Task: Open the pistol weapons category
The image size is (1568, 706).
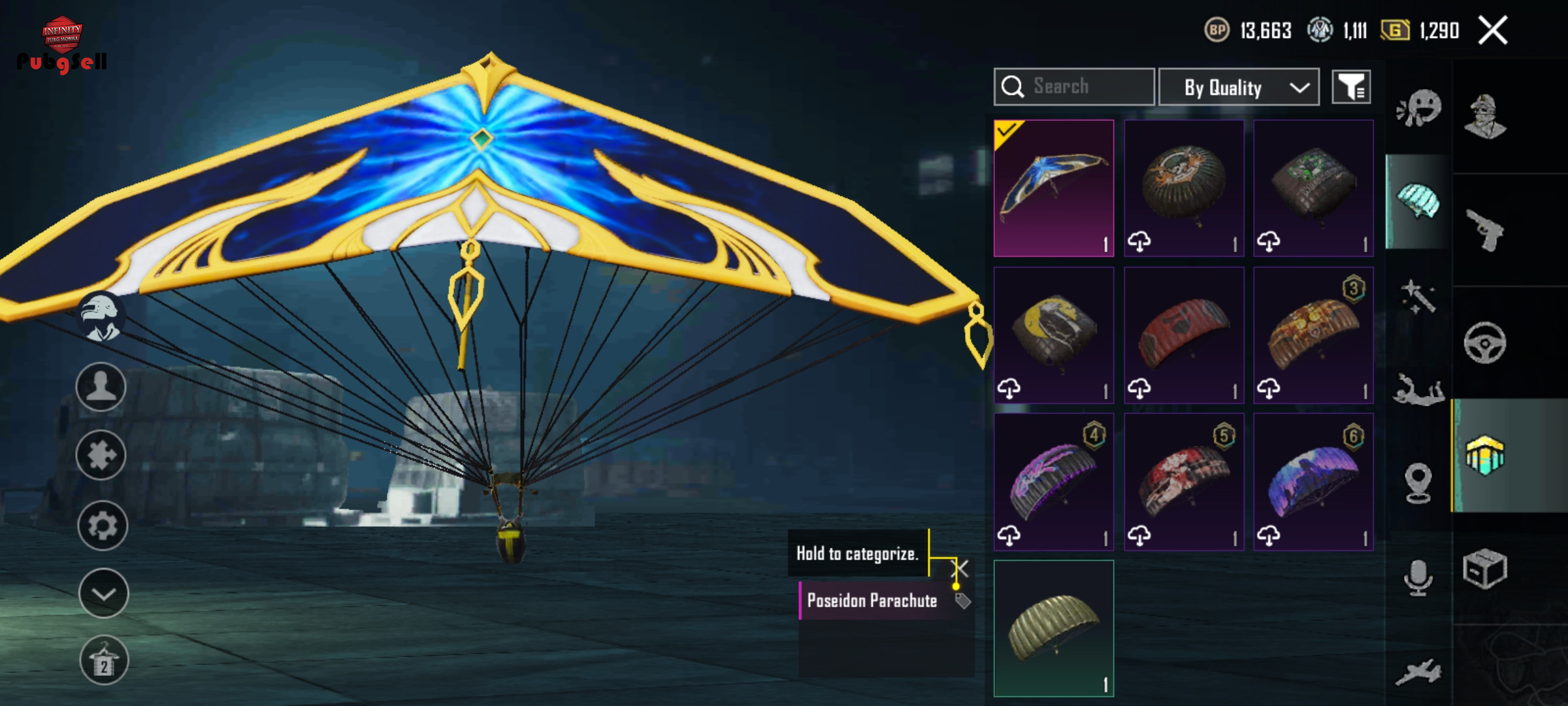Action: click(1486, 230)
